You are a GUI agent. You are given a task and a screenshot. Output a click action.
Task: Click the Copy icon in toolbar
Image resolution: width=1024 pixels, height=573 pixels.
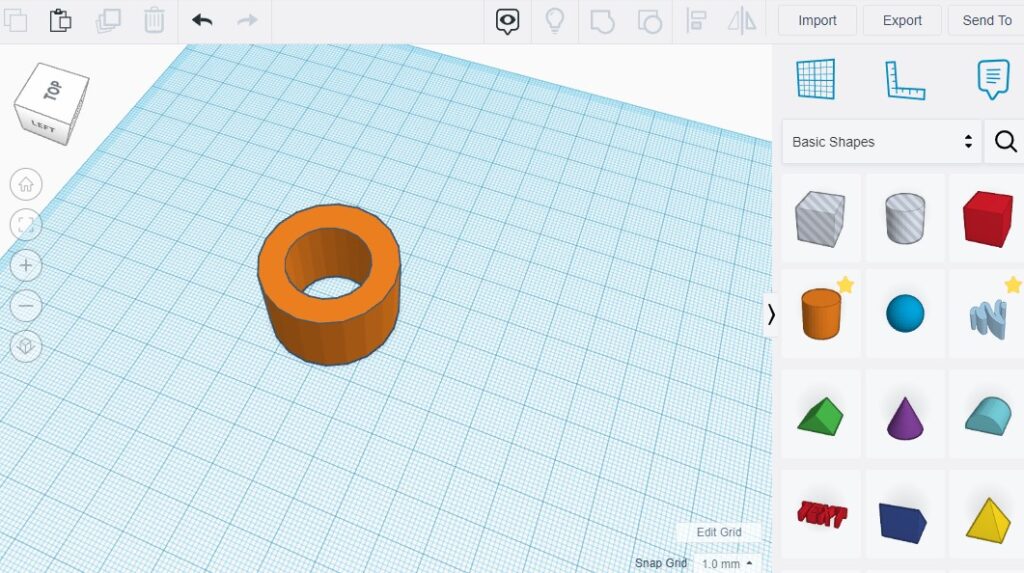[15, 20]
